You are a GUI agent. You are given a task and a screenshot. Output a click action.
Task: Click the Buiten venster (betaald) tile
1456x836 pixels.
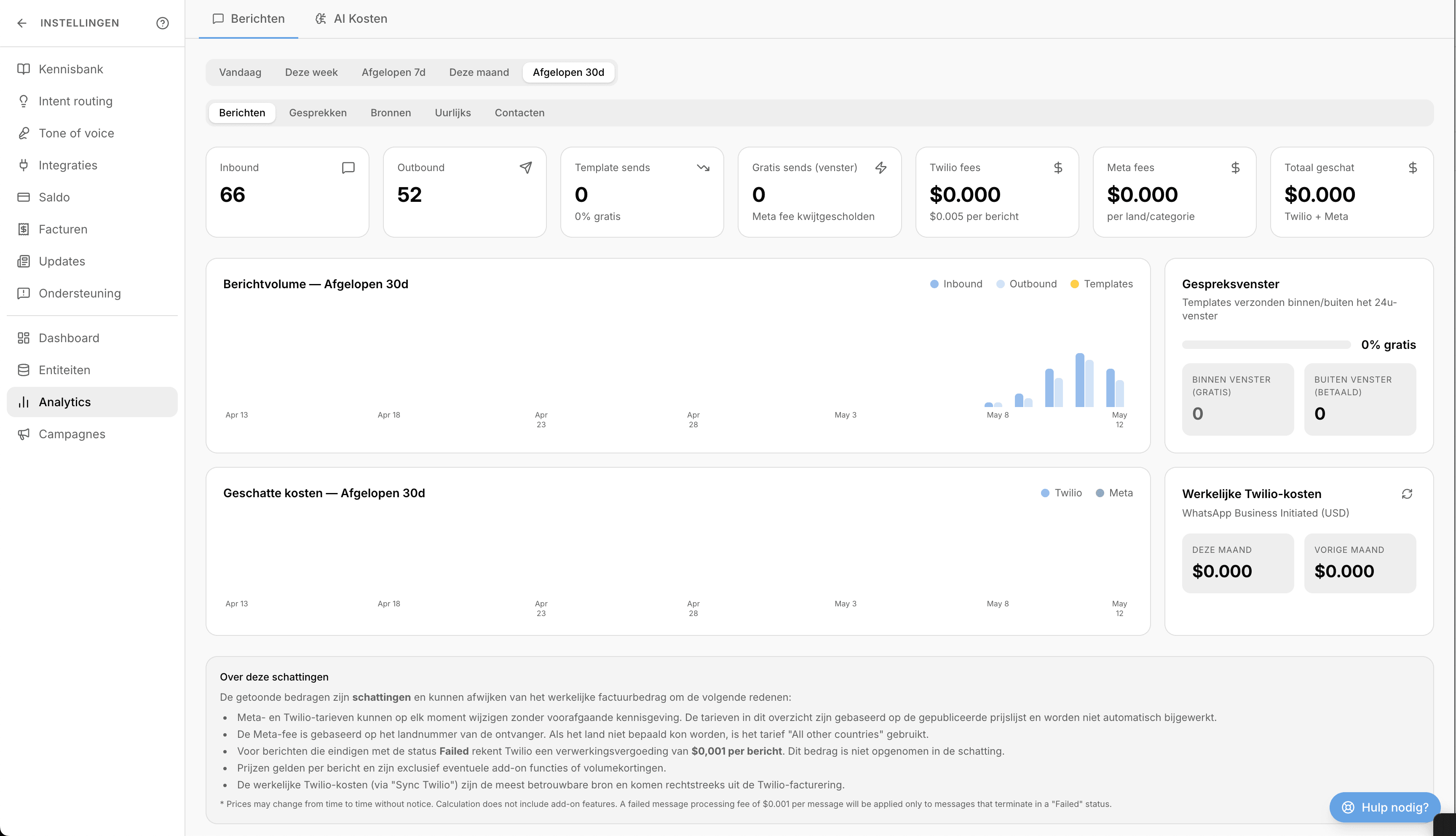(x=1360, y=399)
